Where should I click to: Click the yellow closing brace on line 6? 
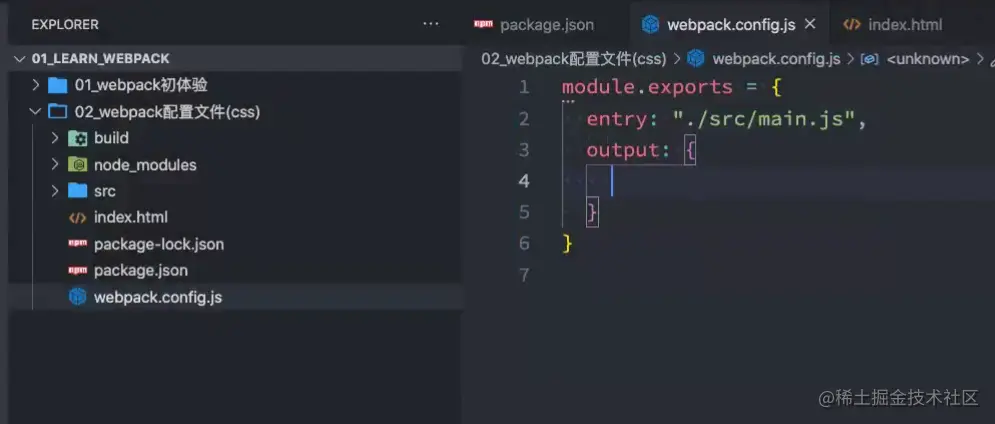pos(567,243)
